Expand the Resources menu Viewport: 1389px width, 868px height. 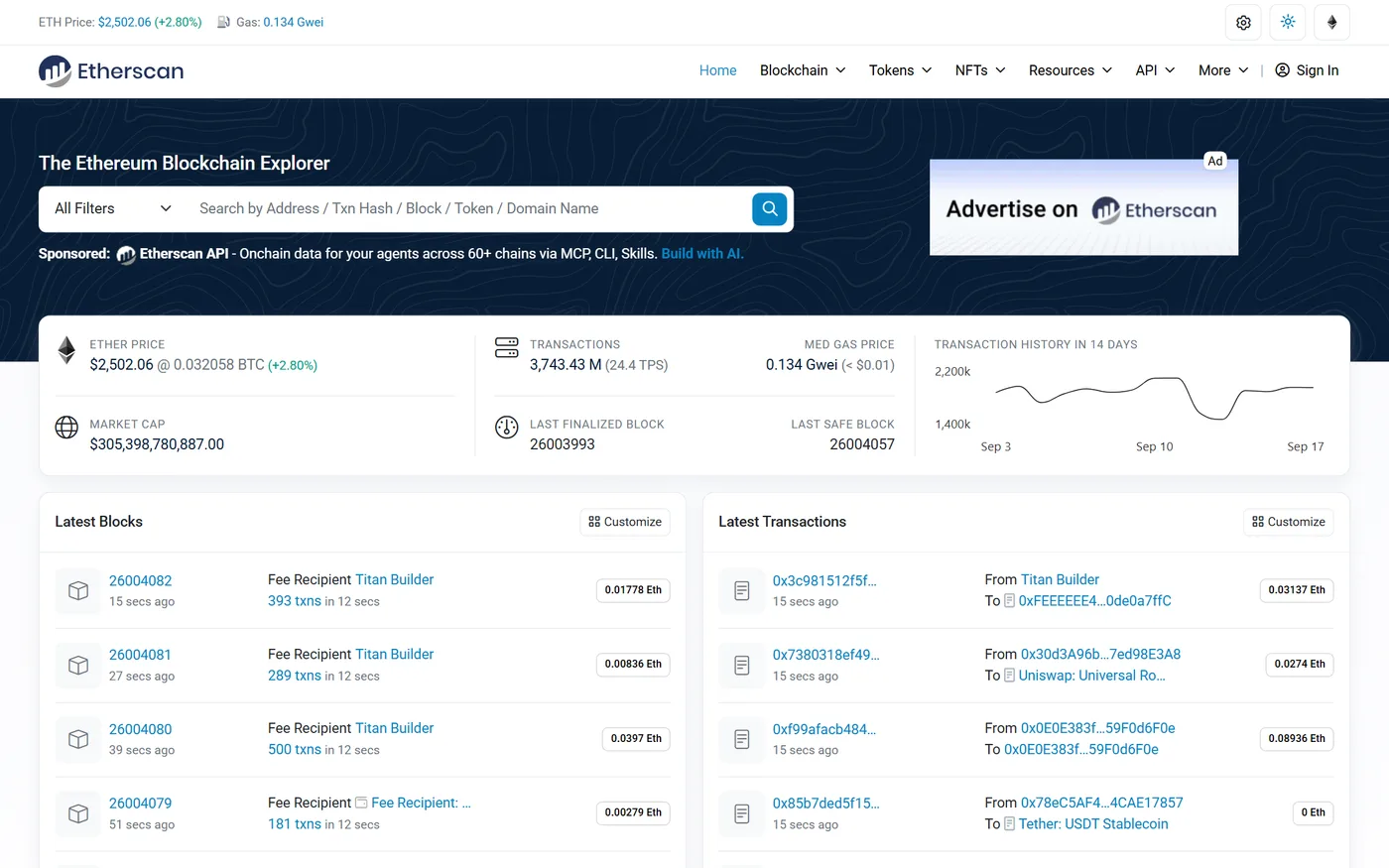(x=1071, y=70)
